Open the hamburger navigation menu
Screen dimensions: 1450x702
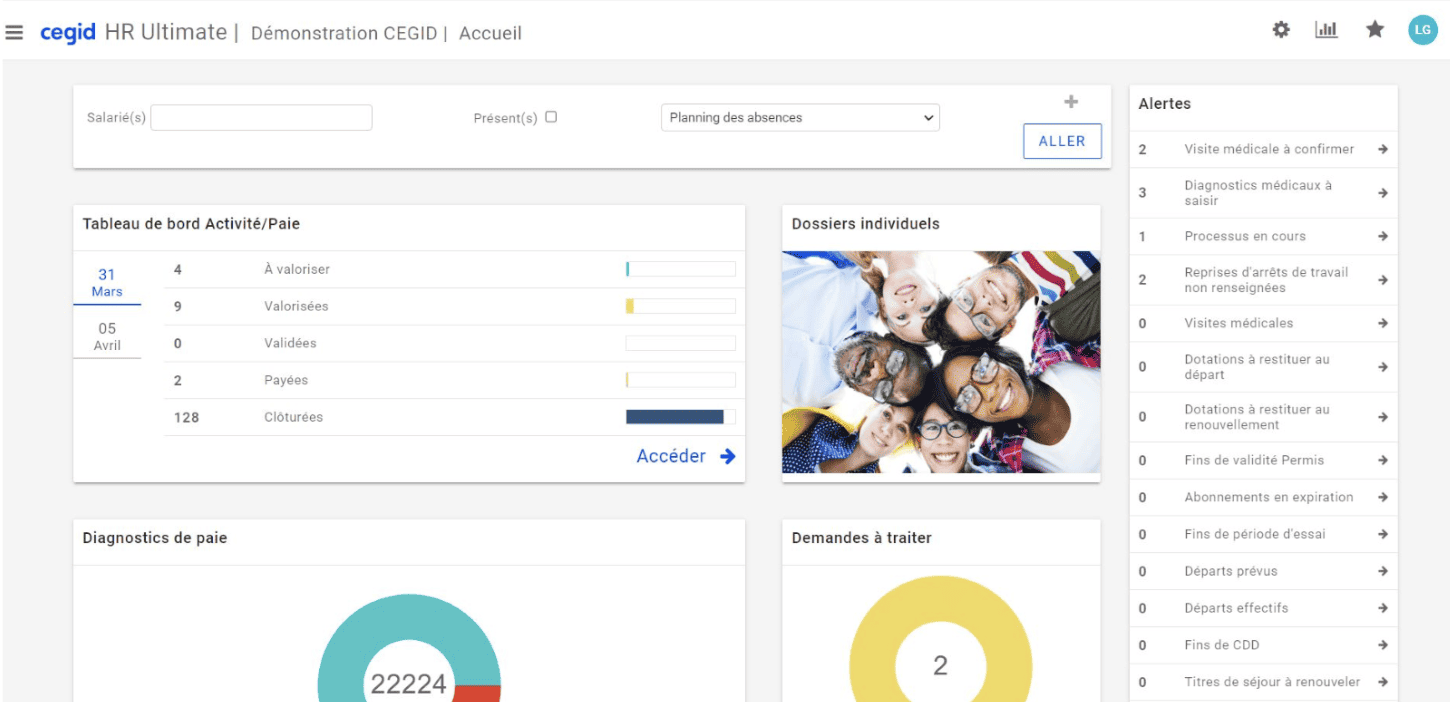pos(14,33)
